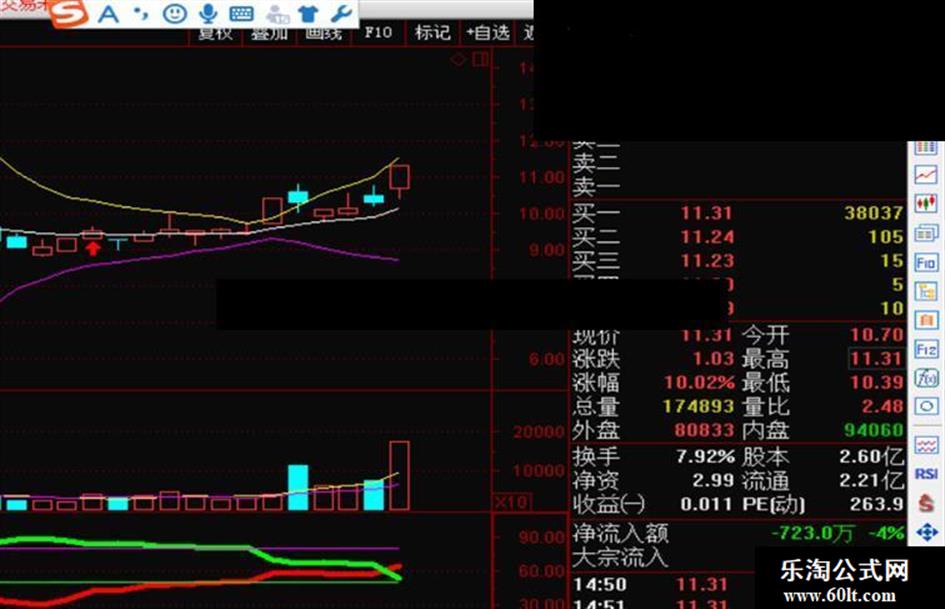The height and width of the screenshot is (609, 945).
Task: Click PE(动) value 263.9
Action: 876,504
